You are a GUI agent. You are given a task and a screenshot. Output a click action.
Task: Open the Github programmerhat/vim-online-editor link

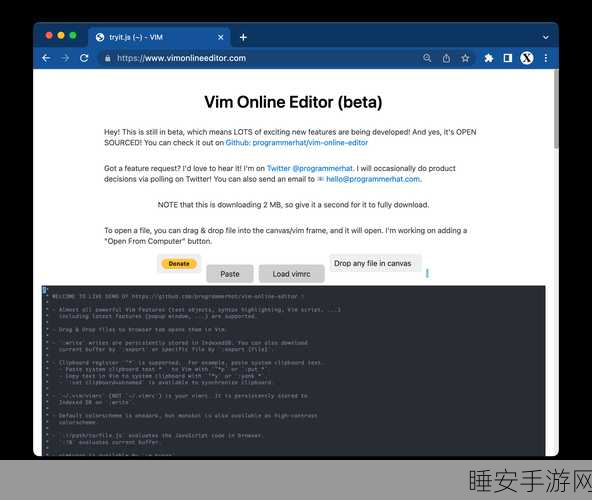tap(297, 143)
